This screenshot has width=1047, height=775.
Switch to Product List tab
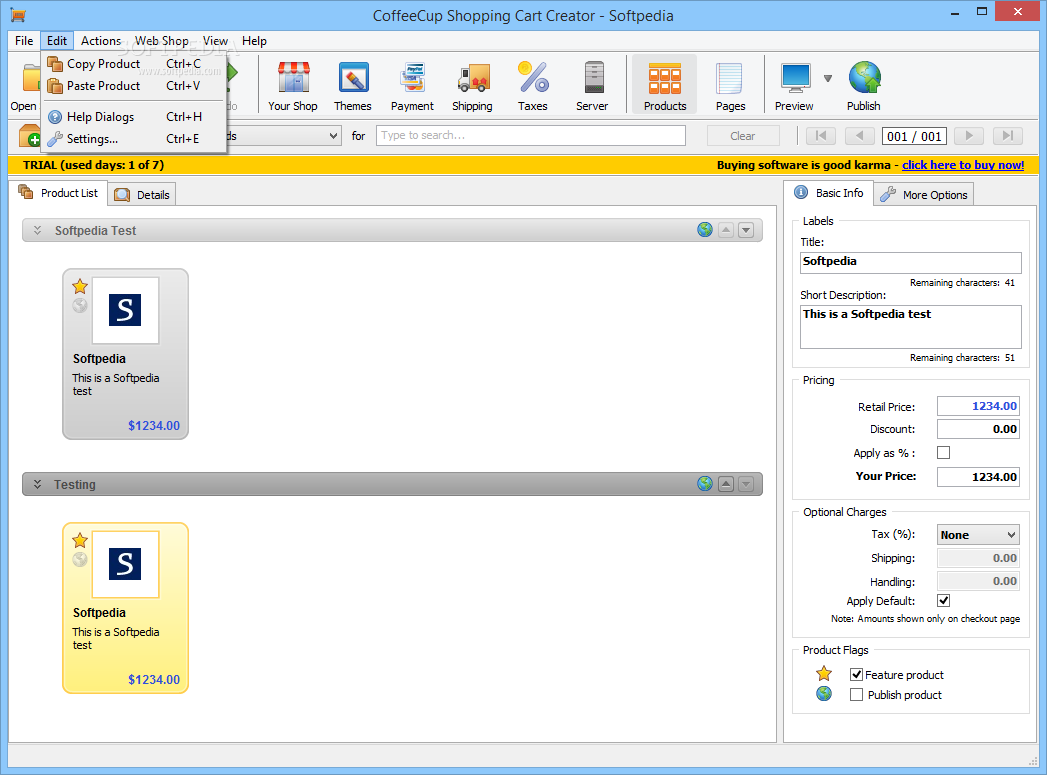[x=58, y=193]
